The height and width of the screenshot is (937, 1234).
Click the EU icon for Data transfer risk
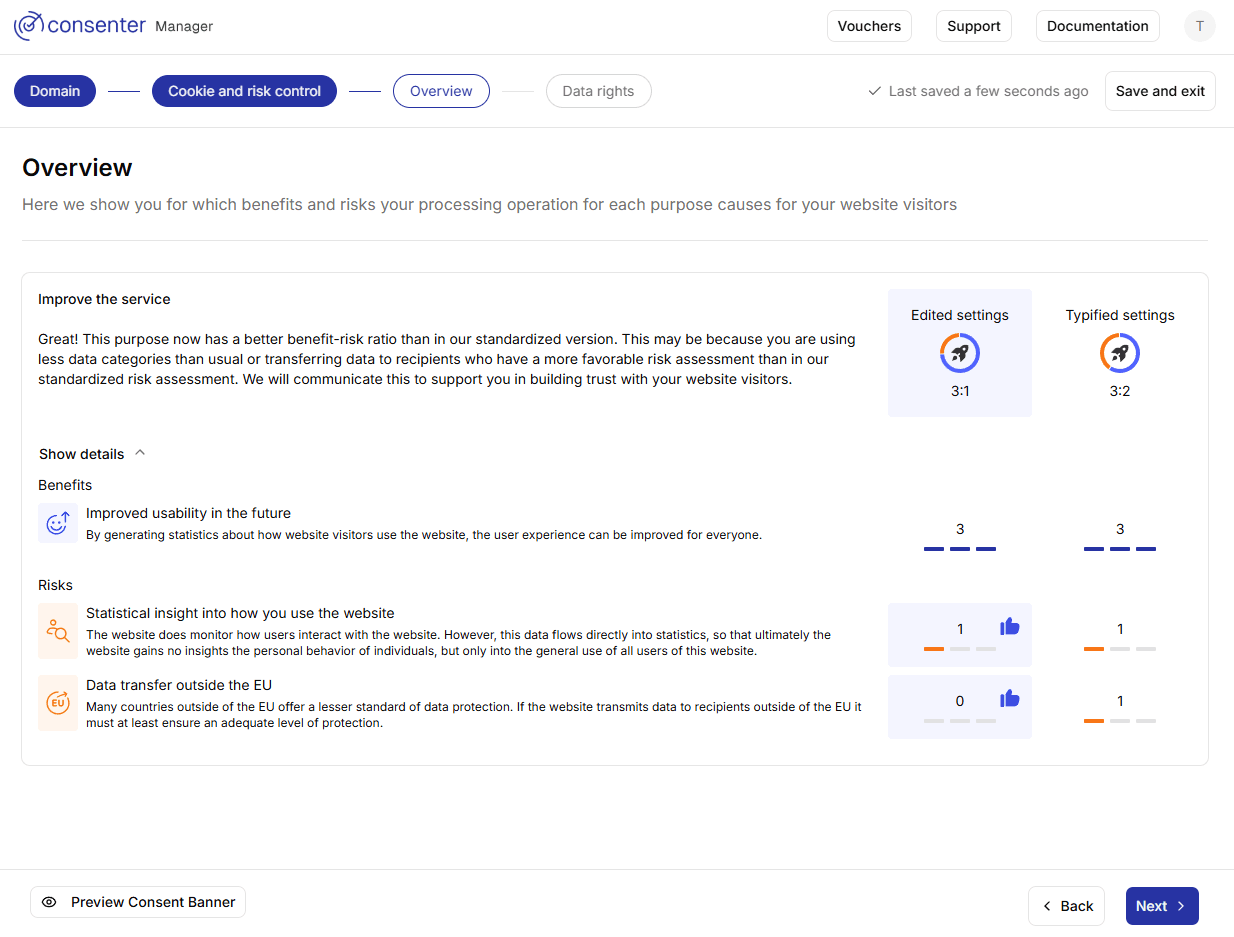[57, 703]
